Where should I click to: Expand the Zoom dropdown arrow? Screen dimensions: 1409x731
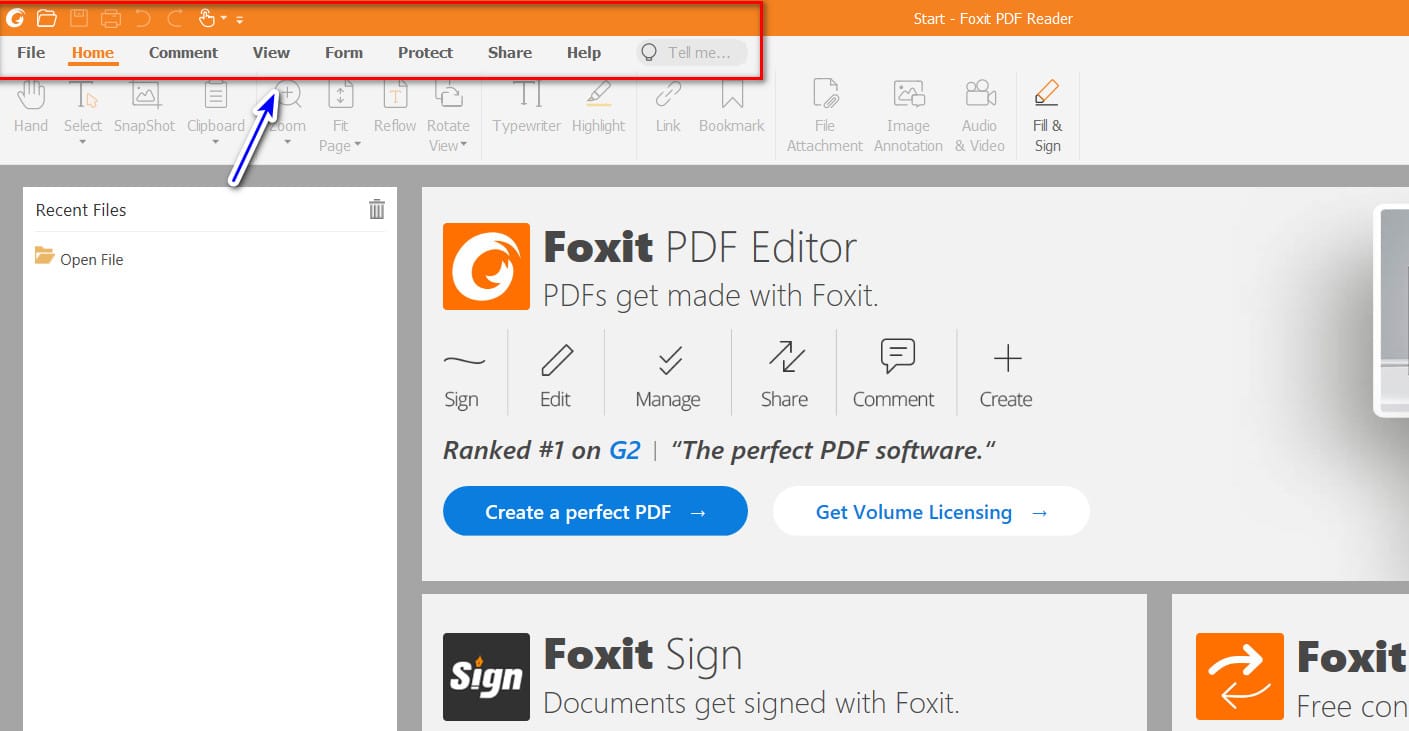tap(288, 143)
